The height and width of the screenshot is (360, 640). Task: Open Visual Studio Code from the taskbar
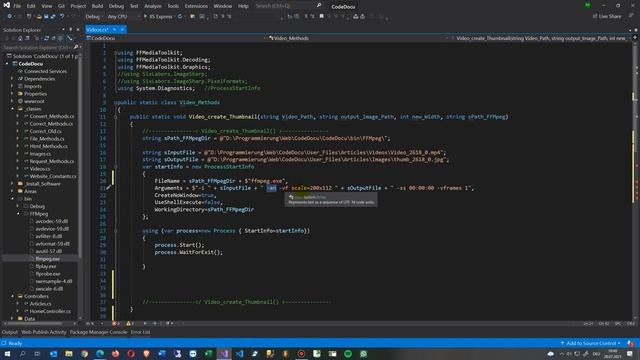(x=240, y=354)
